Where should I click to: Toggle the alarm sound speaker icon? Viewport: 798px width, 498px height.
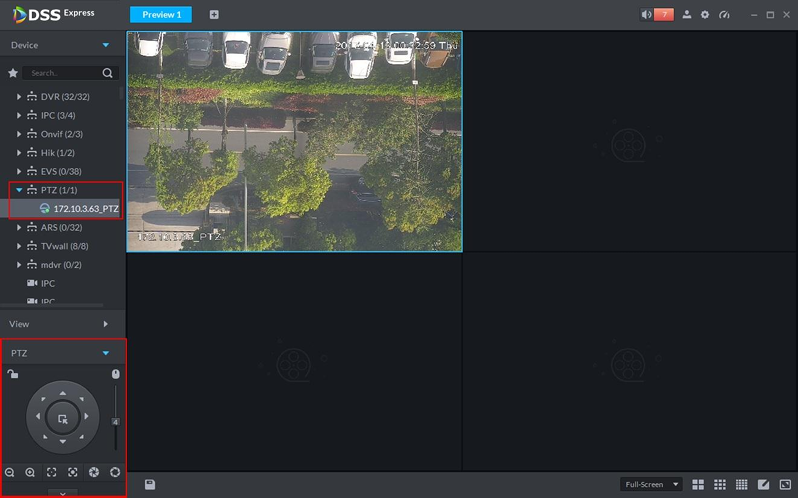647,15
